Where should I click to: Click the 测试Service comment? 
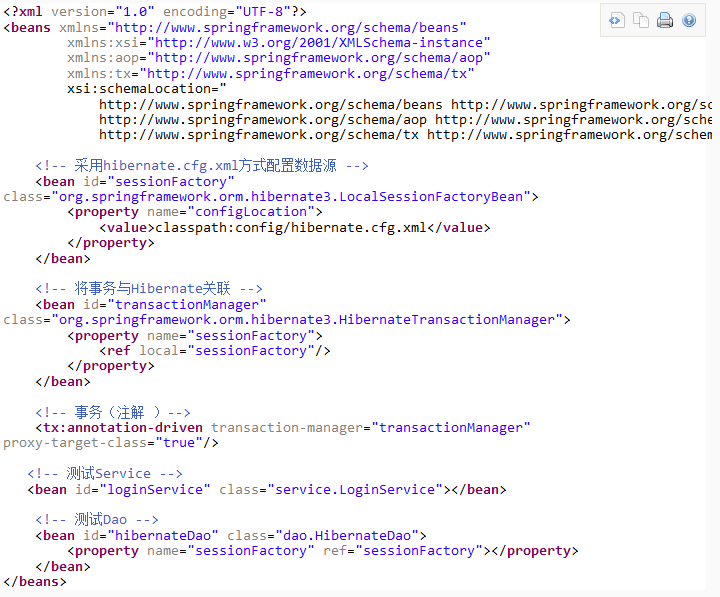[105, 473]
